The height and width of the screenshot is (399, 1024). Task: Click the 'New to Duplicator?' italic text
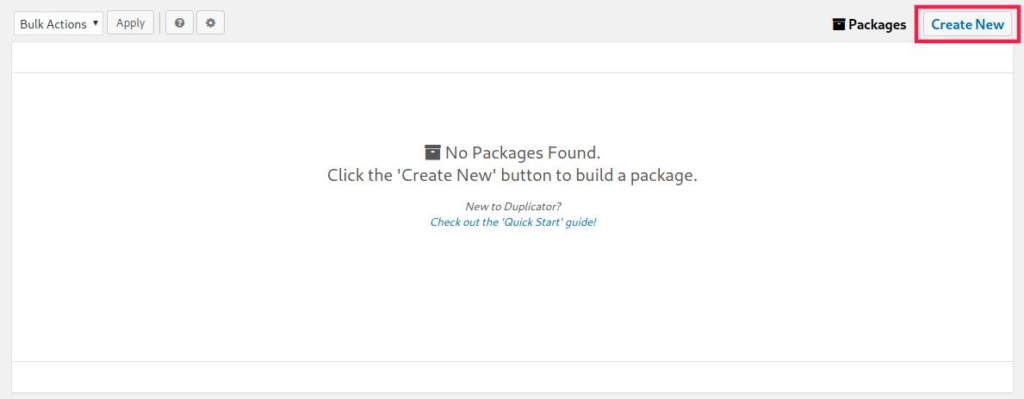(513, 206)
